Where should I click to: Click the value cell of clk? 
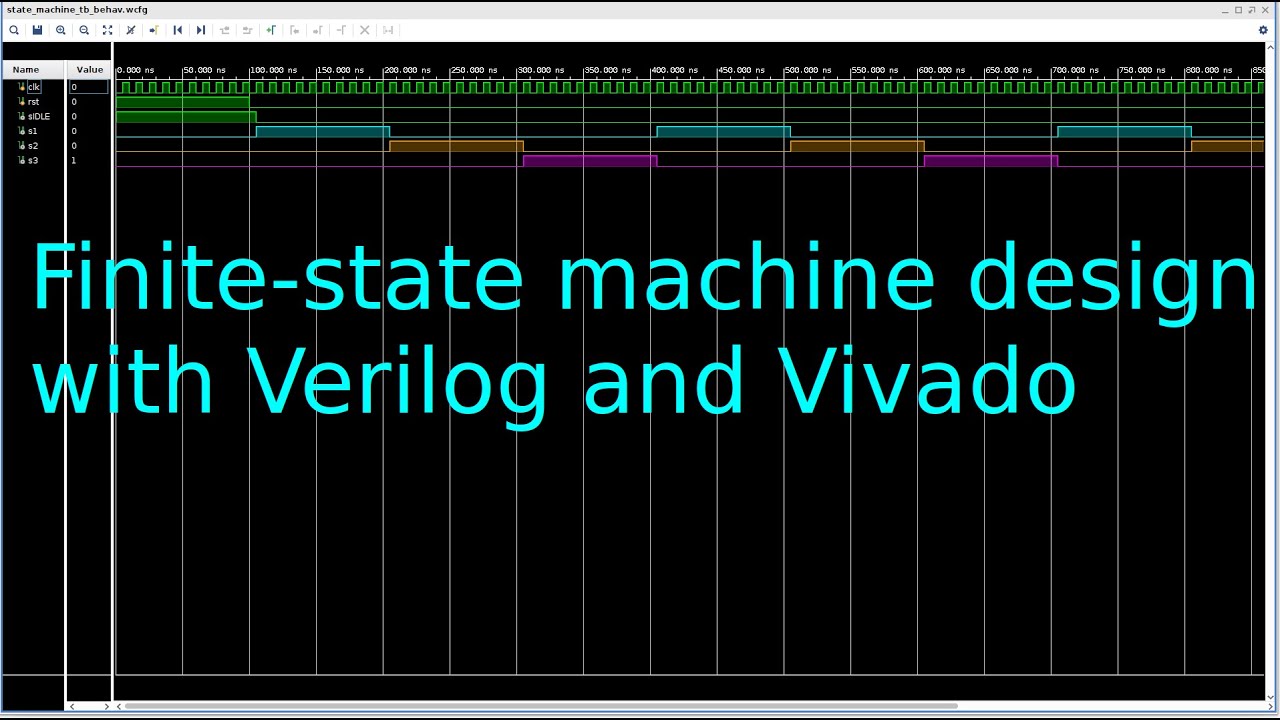pyautogui.click(x=88, y=87)
